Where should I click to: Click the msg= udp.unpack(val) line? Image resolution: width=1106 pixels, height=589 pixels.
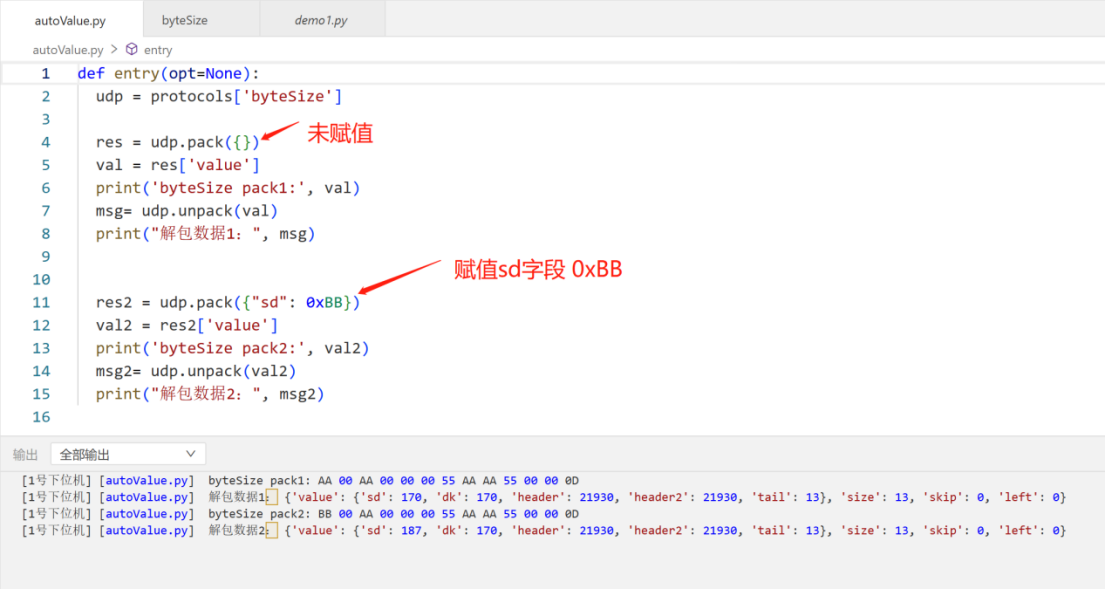click(187, 211)
